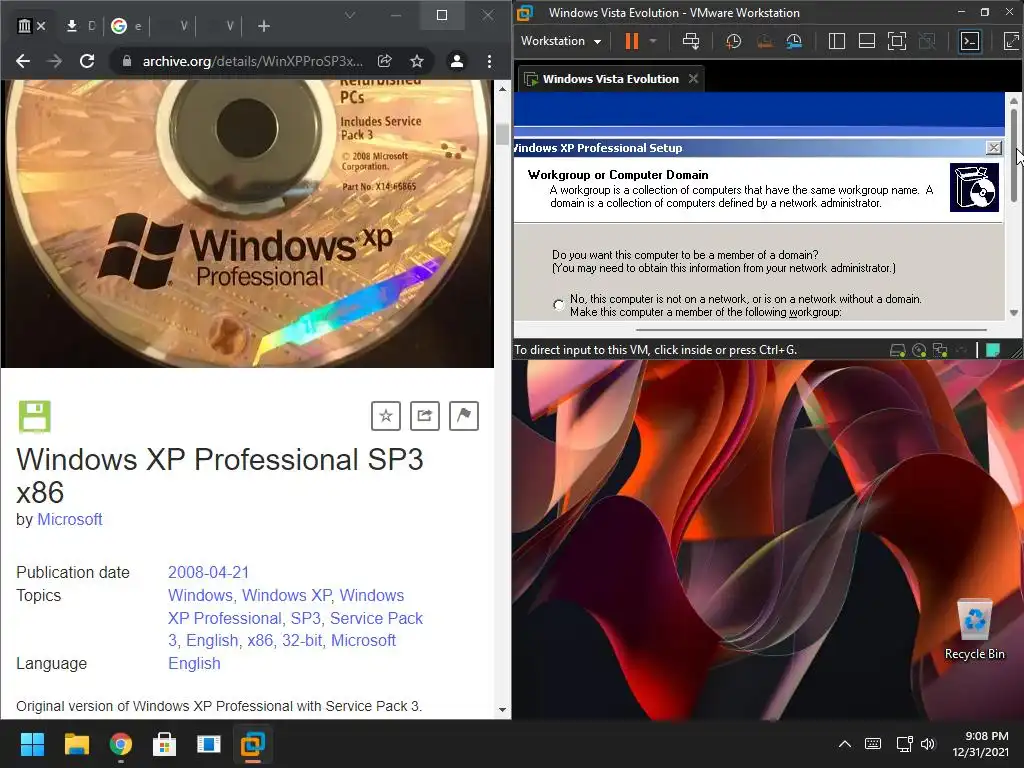Open the snapshot manager icon
Image resolution: width=1024 pixels, height=768 pixels.
click(x=794, y=41)
